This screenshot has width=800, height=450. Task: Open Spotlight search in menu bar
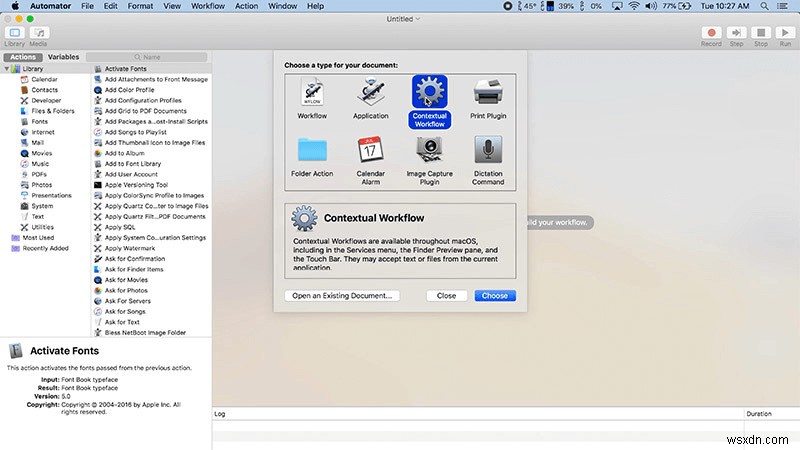(x=764, y=6)
